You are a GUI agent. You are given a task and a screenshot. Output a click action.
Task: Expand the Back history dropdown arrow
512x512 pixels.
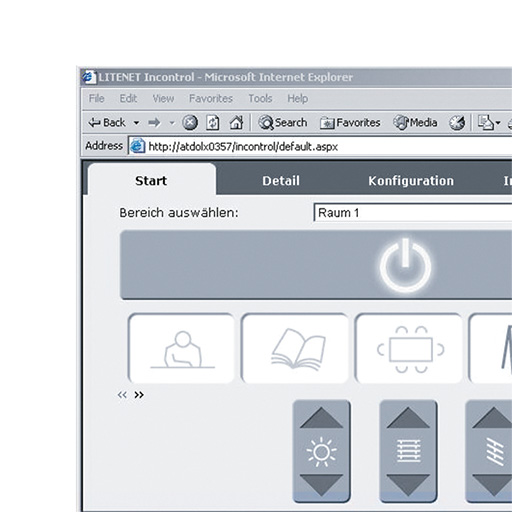coord(136,123)
